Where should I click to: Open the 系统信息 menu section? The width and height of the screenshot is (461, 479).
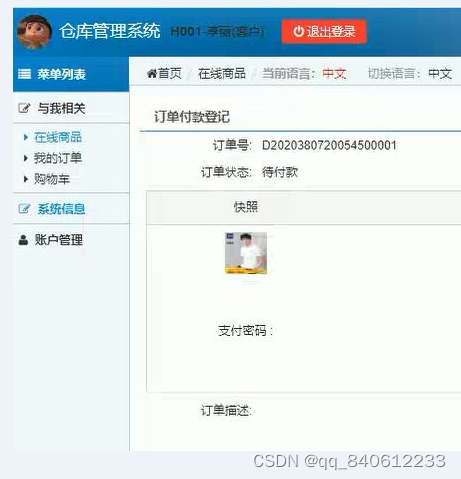[x=61, y=209]
